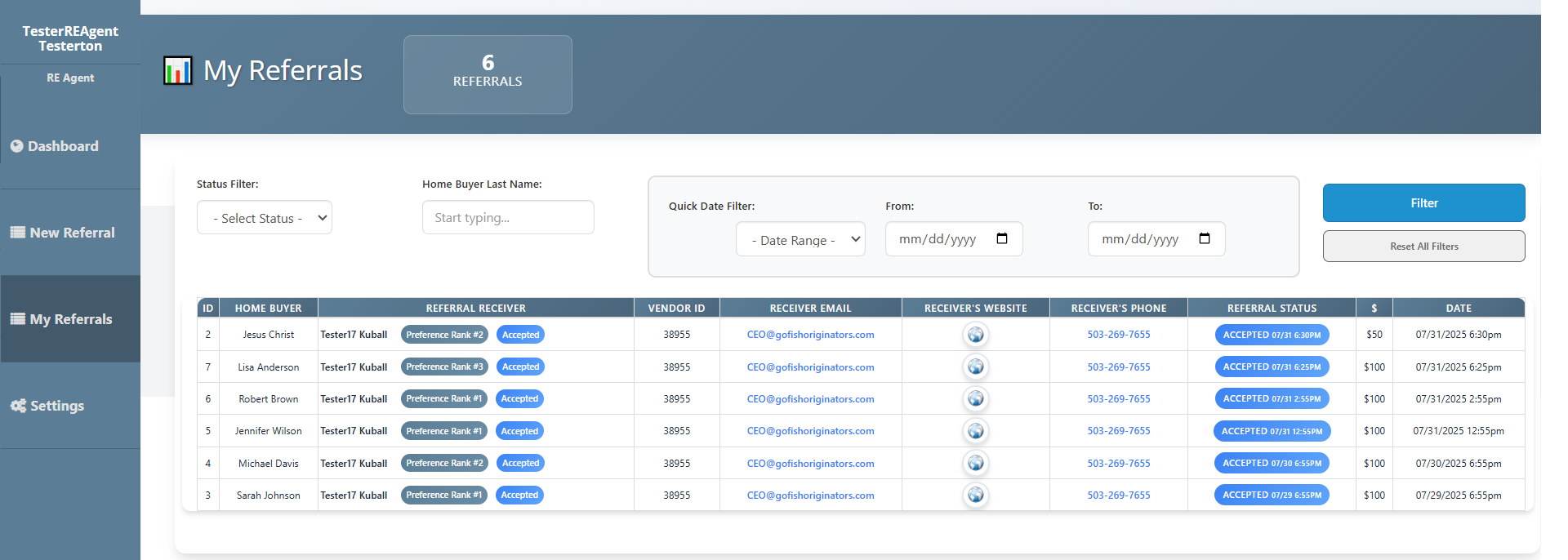Screen dimensions: 1568x560
Task: Click ACCEPTED 07/29 6:55PM status badge
Action: click(x=1272, y=495)
